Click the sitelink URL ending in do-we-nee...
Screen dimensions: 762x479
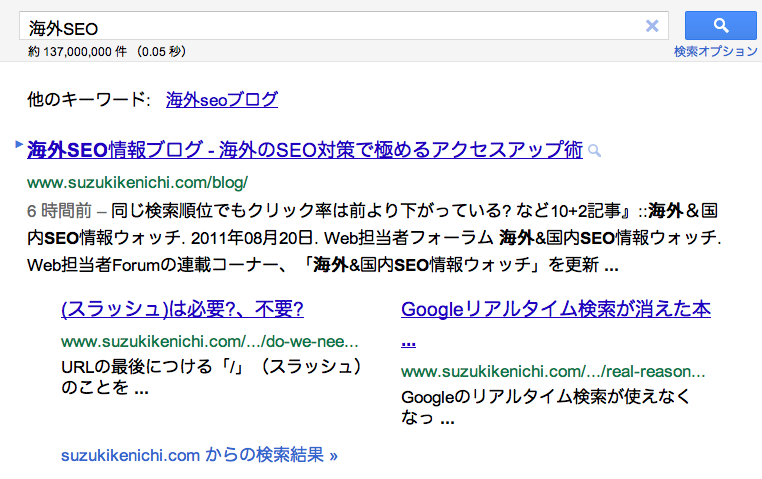210,342
